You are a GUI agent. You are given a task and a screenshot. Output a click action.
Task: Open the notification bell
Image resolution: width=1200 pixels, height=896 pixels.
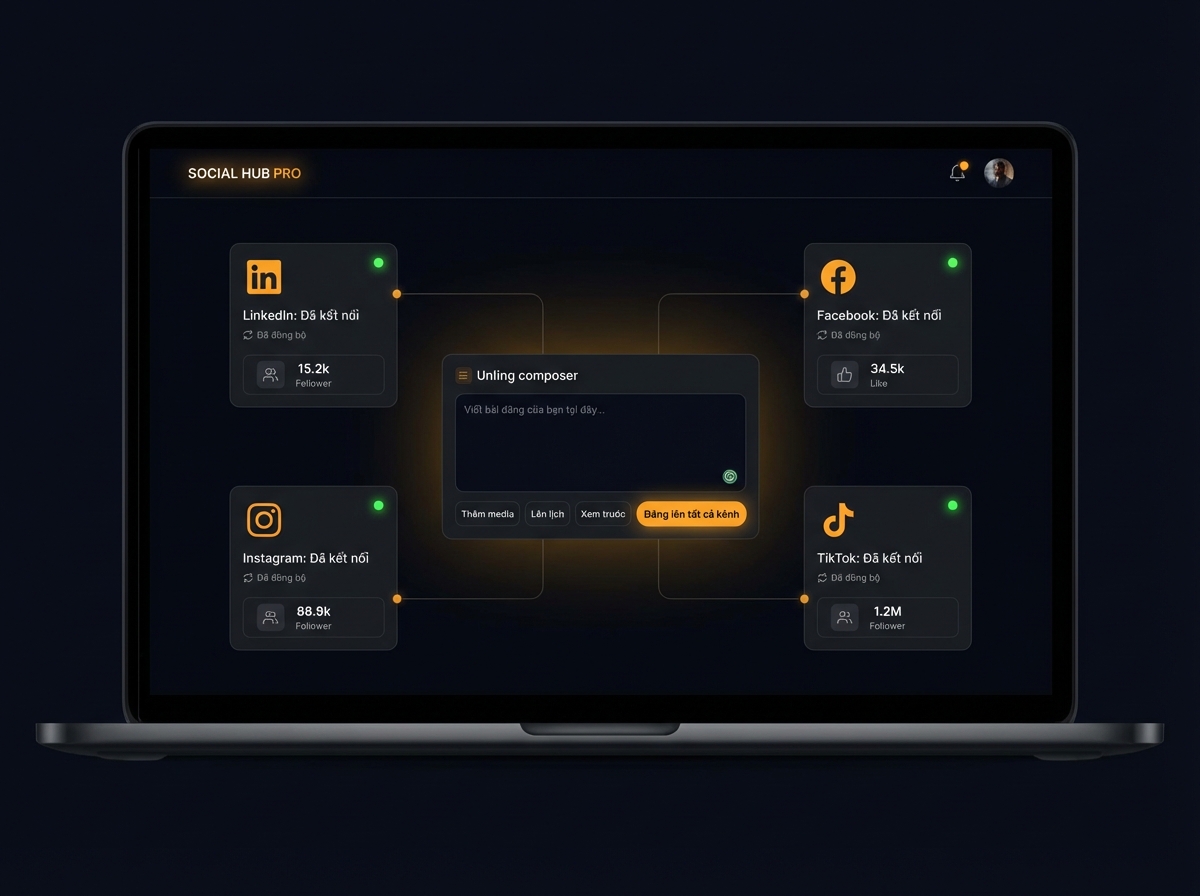tap(957, 173)
